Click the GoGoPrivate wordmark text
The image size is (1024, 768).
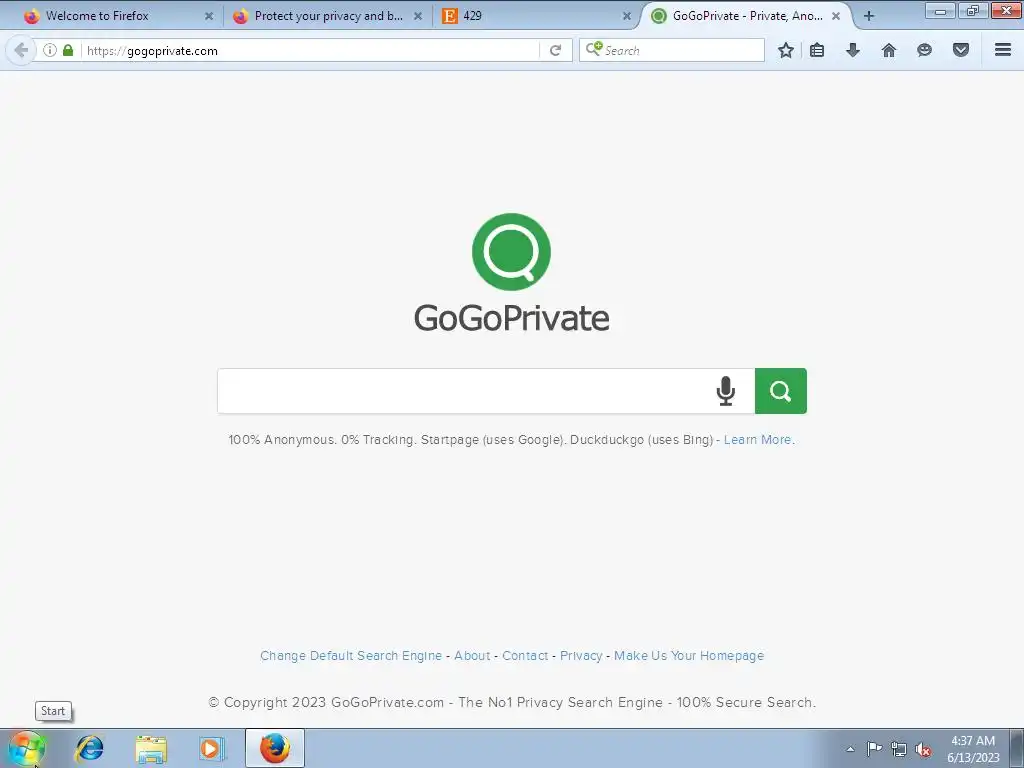click(x=511, y=318)
